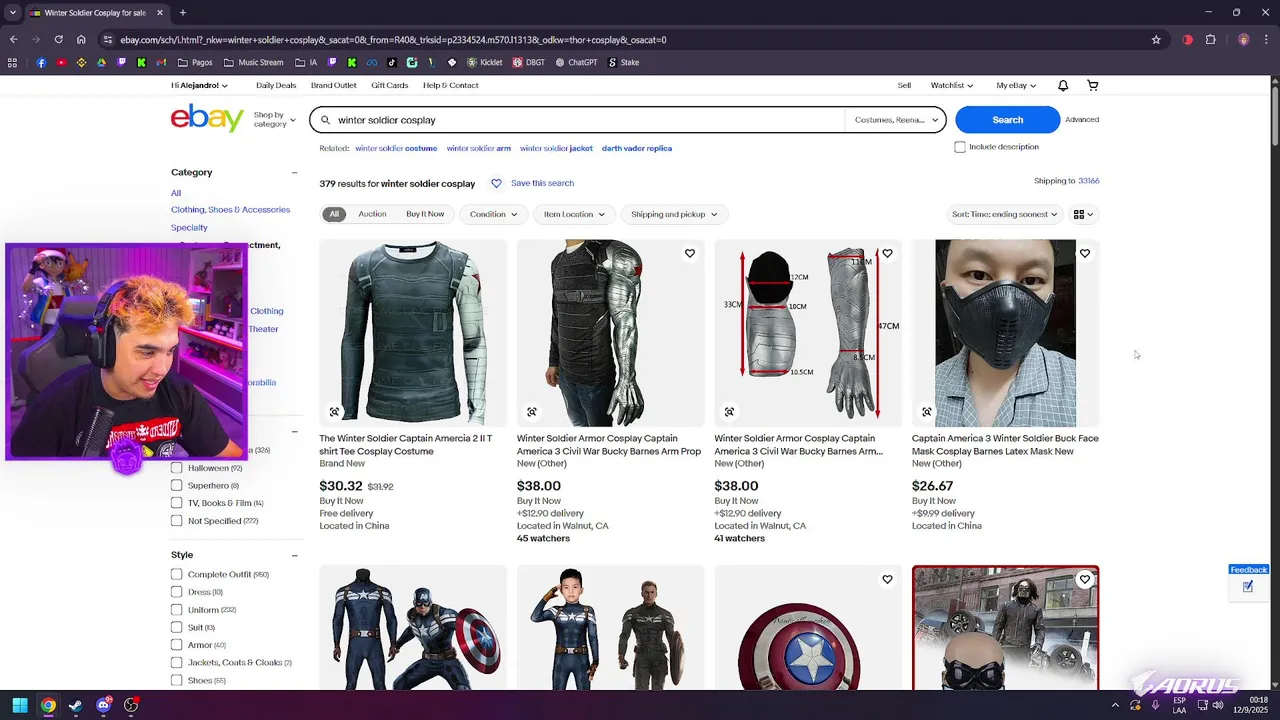Open Clothing, Shoes & Accessories category
This screenshot has width=1280, height=720.
(x=230, y=210)
